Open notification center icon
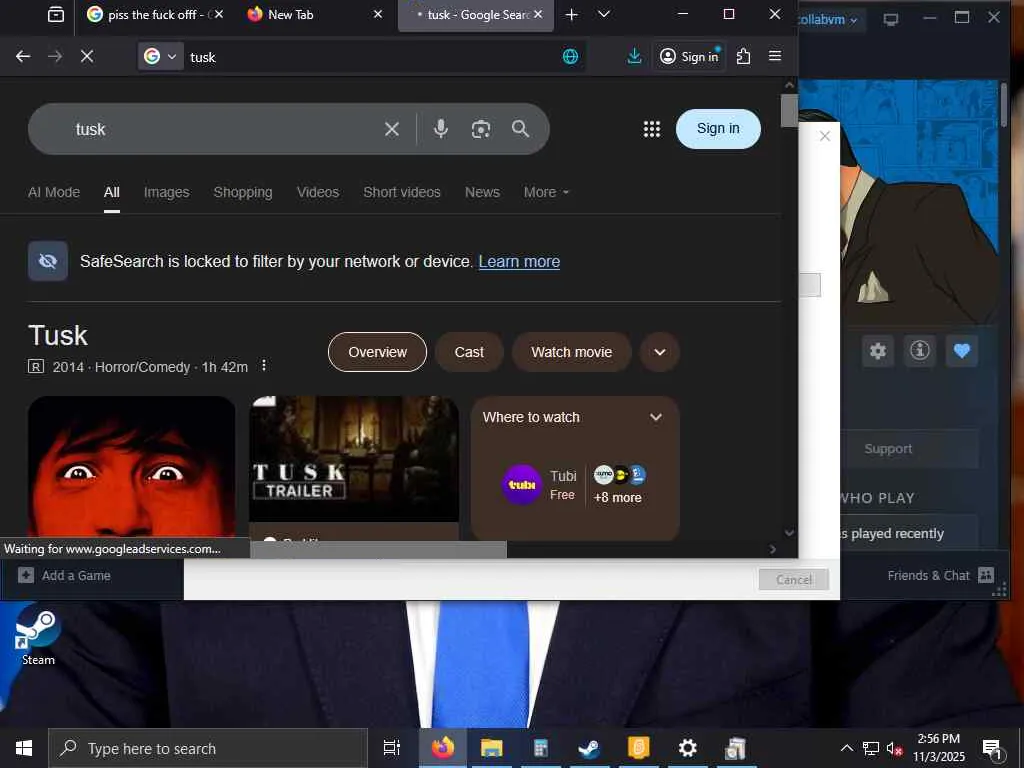Image resolution: width=1024 pixels, height=768 pixels. click(992, 748)
